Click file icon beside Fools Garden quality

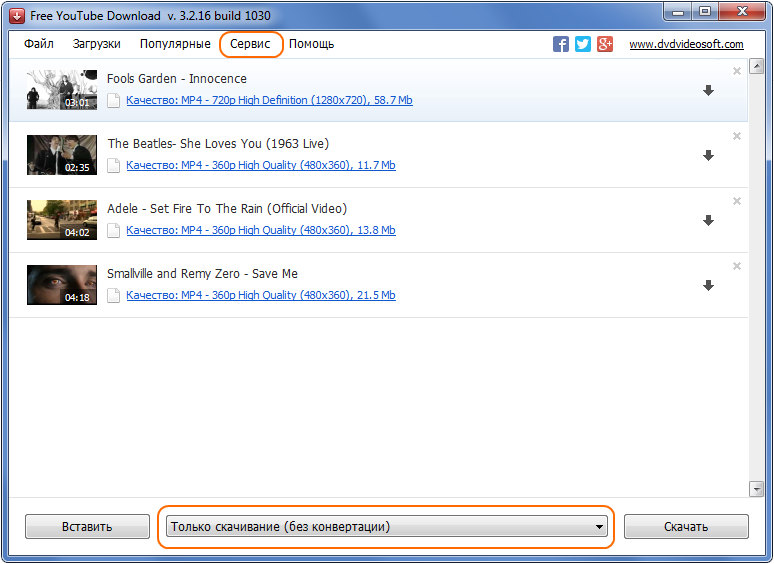(114, 100)
